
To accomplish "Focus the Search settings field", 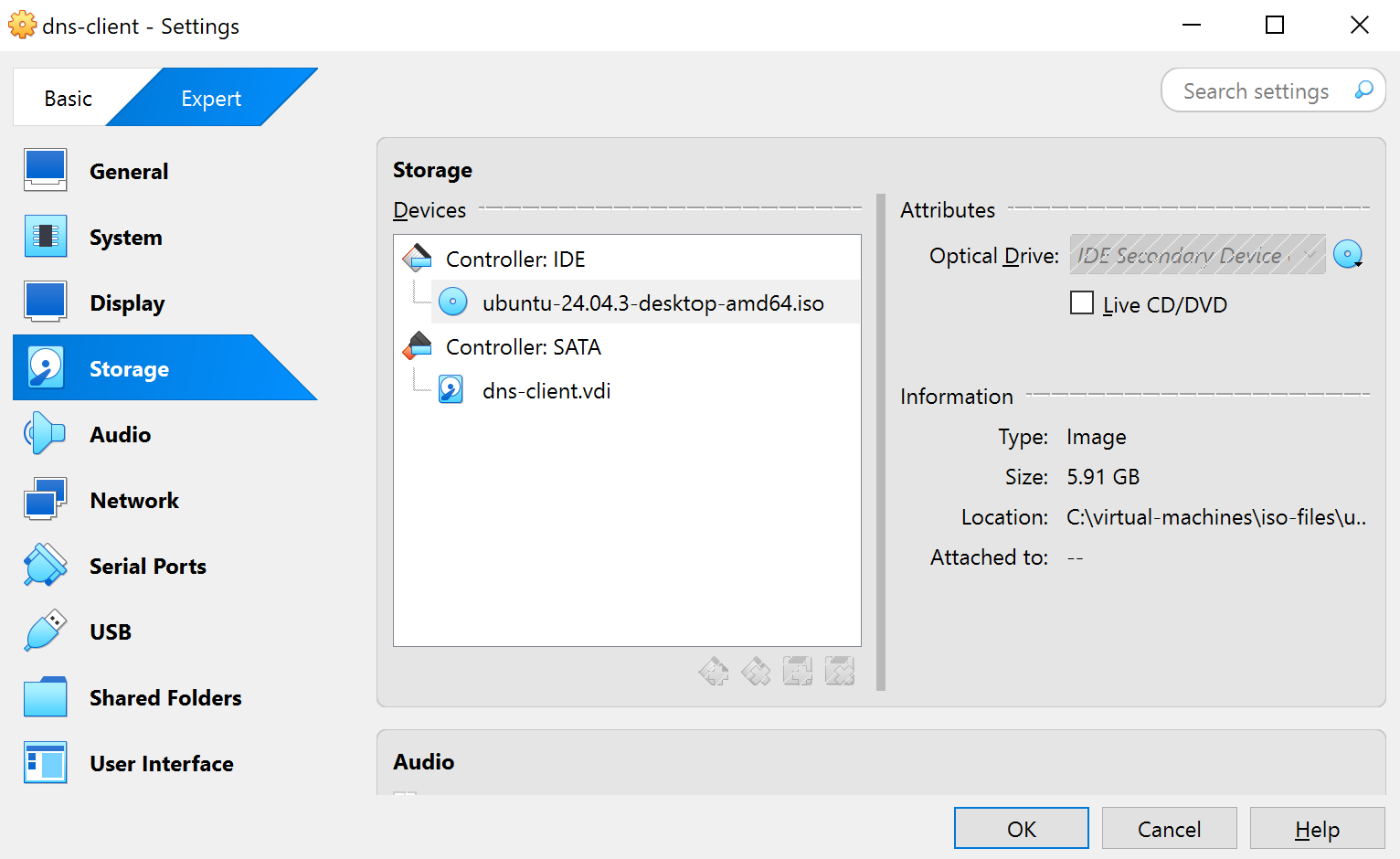I will click(x=1274, y=90).
